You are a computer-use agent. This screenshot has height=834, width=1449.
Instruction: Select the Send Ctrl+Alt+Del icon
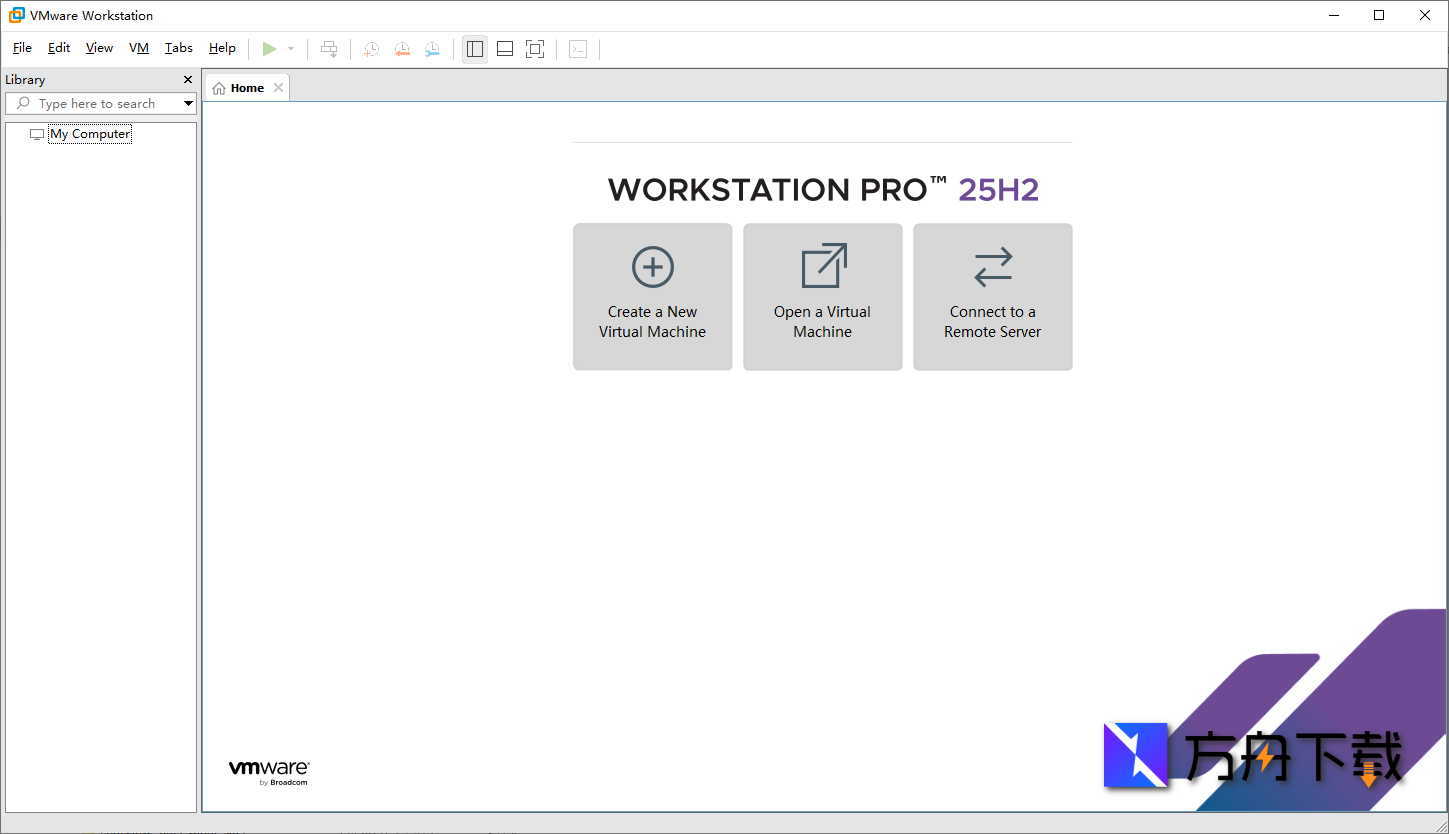[329, 48]
